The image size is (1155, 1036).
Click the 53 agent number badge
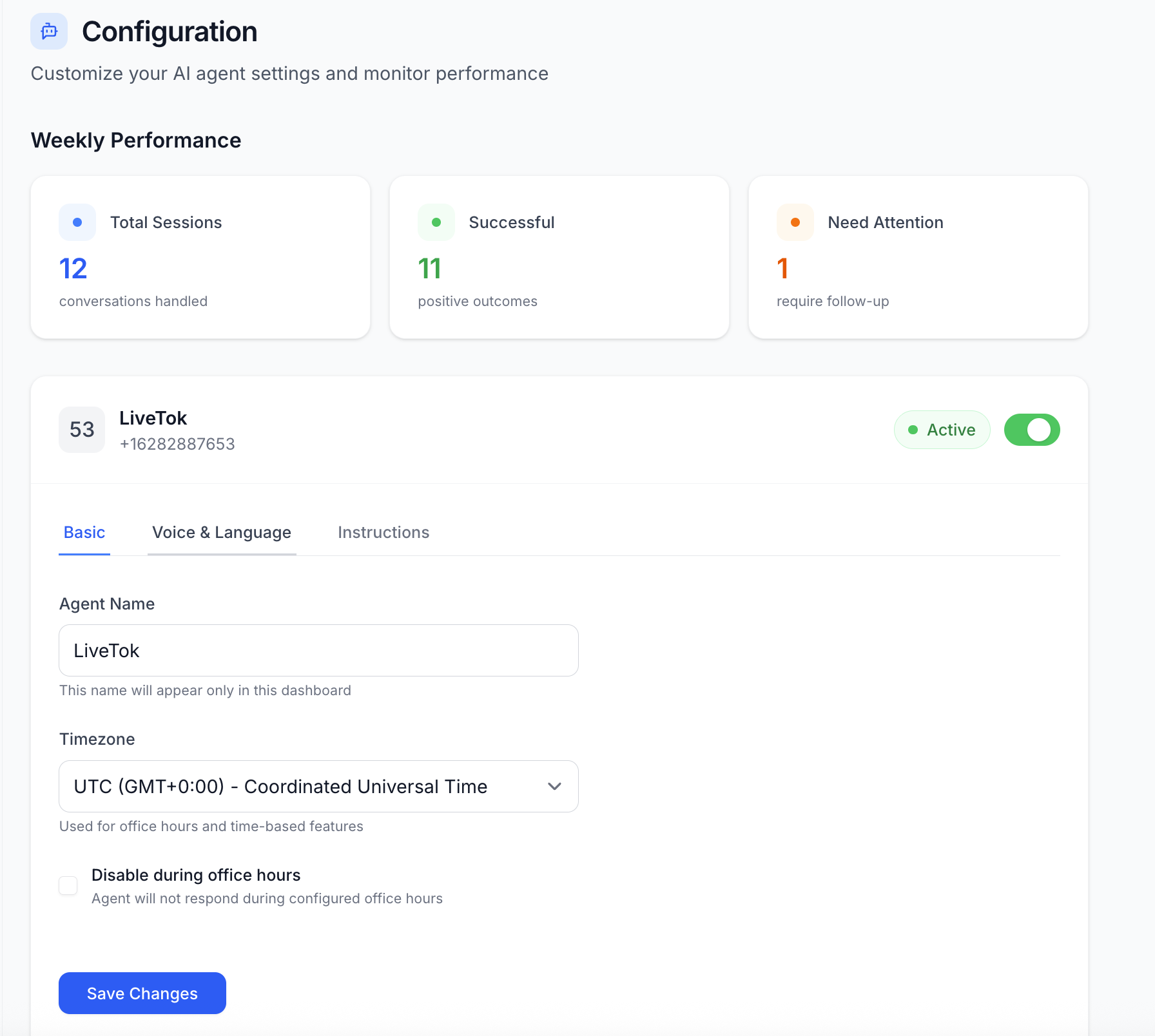pyautogui.click(x=82, y=430)
